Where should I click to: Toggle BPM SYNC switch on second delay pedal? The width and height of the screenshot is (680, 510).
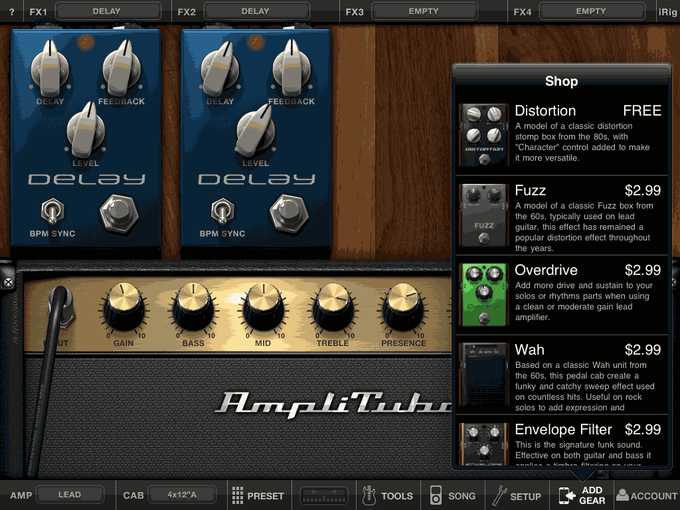(x=222, y=211)
